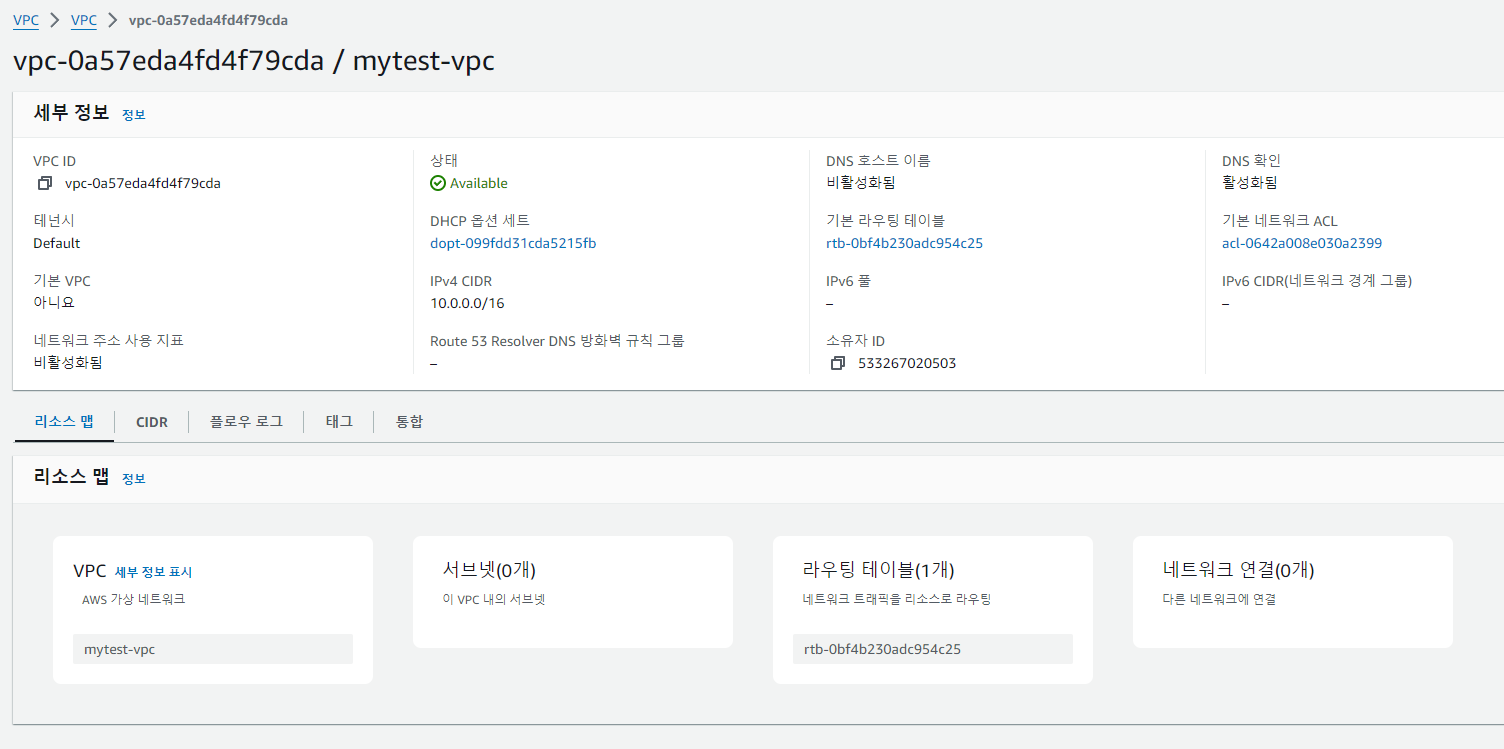The height and width of the screenshot is (749, 1504).
Task: Copy the owner ID 533267020503 icon
Action: pyautogui.click(x=838, y=364)
